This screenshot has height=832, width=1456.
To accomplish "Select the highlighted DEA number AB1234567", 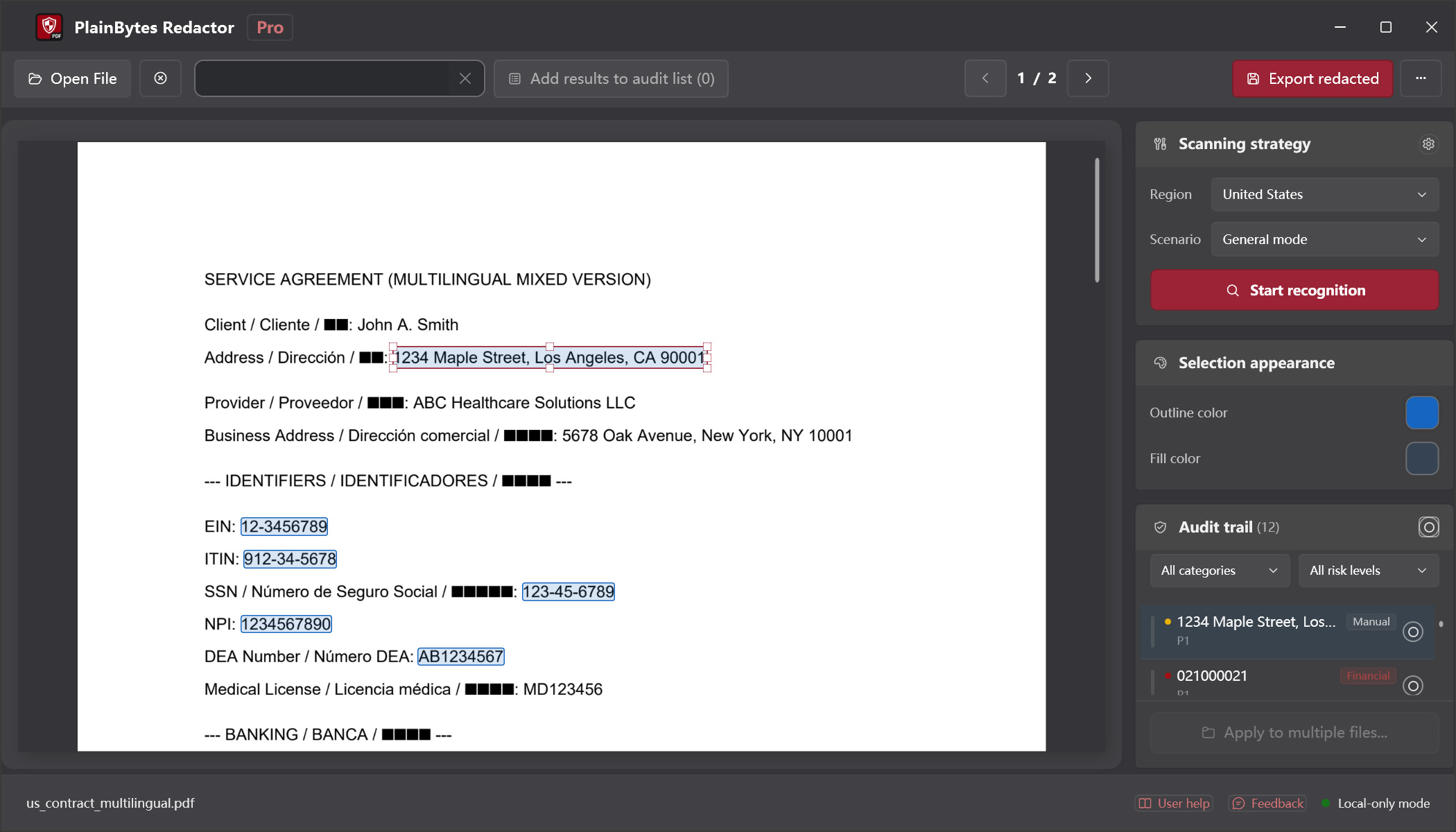I will point(461,657).
